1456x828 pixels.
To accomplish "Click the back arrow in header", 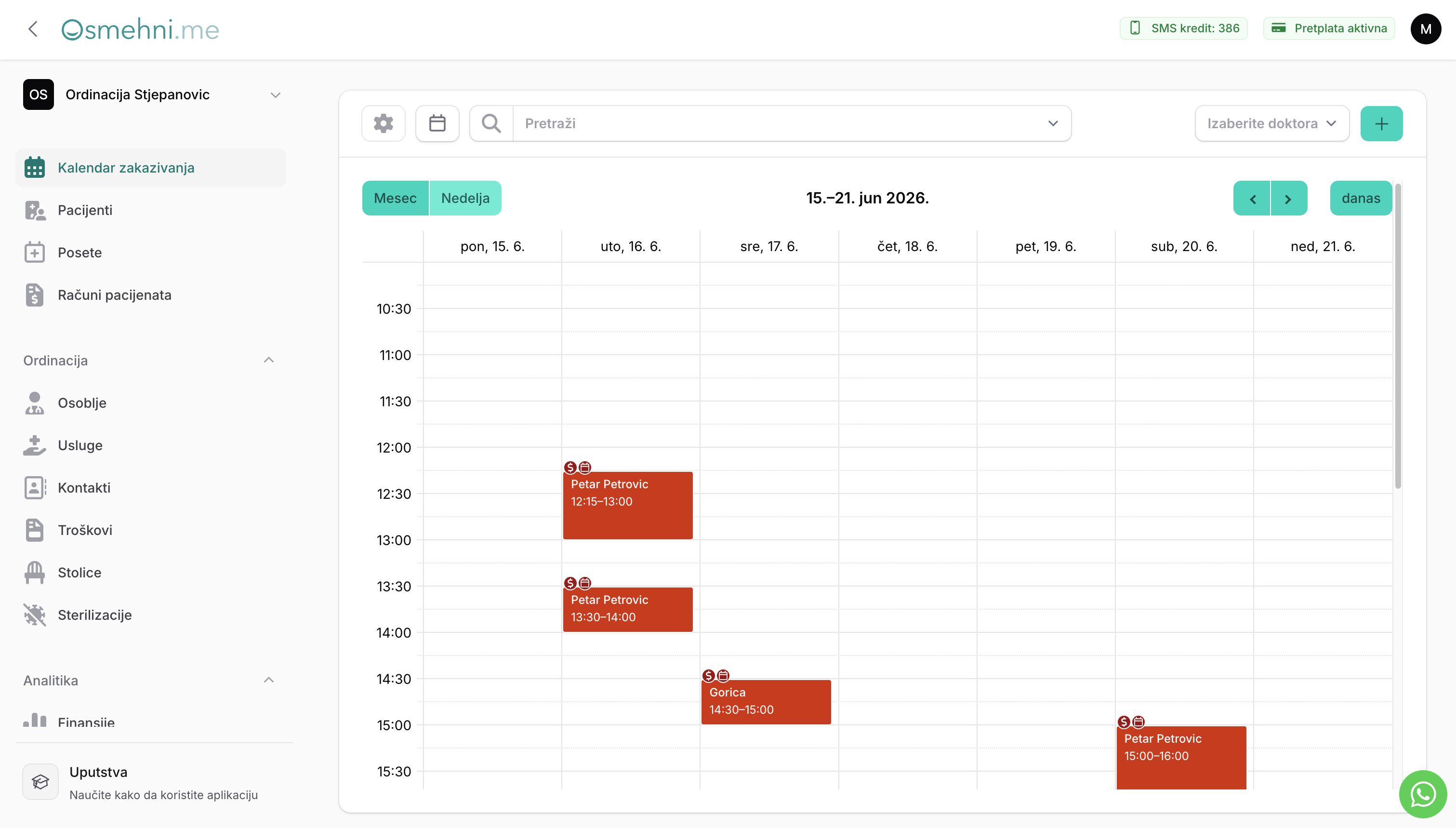I will [33, 29].
